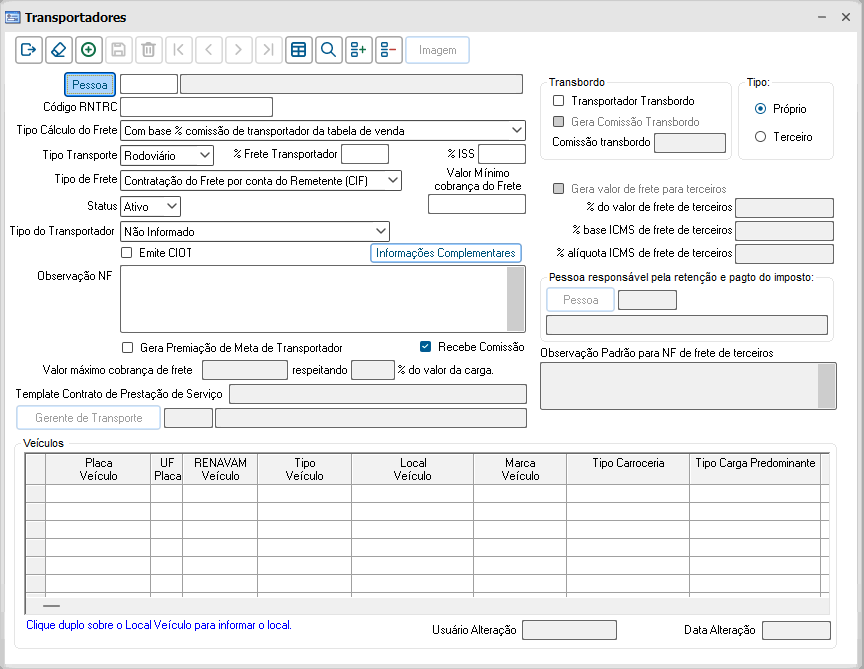
Task: Close the Transportadores window
Action: click(x=846, y=17)
